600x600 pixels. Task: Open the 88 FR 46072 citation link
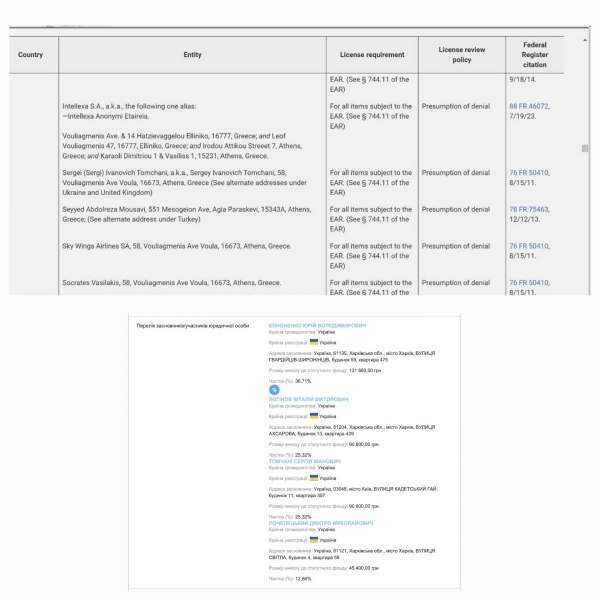528,106
